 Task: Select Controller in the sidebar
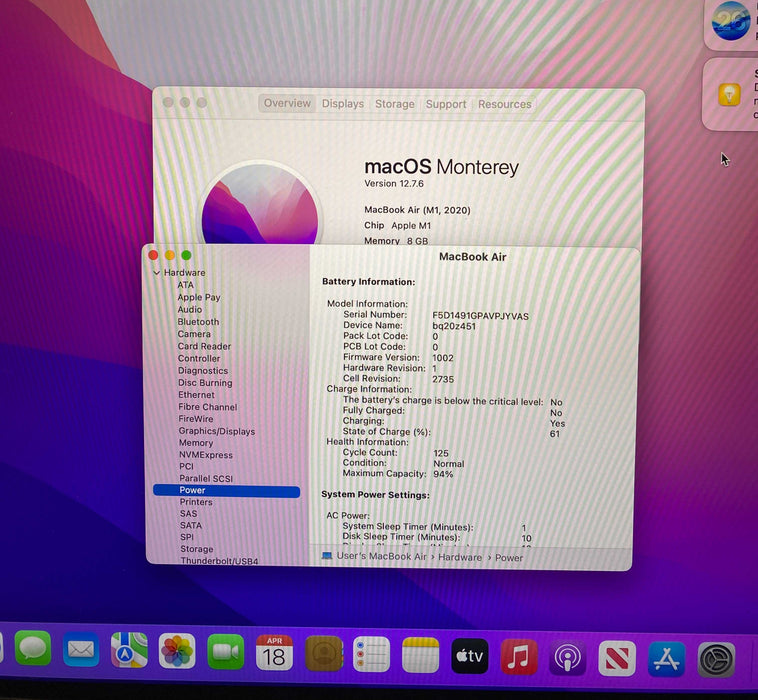pos(199,358)
